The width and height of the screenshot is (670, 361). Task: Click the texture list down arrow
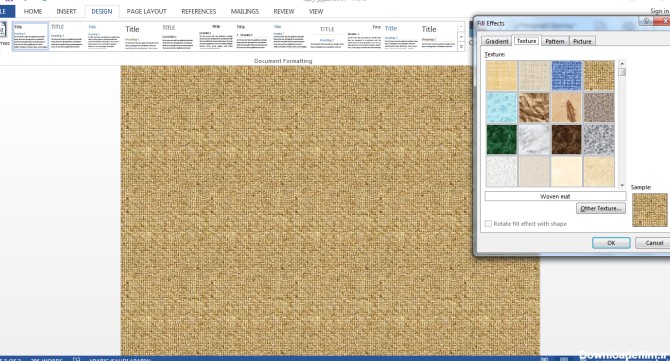622,185
